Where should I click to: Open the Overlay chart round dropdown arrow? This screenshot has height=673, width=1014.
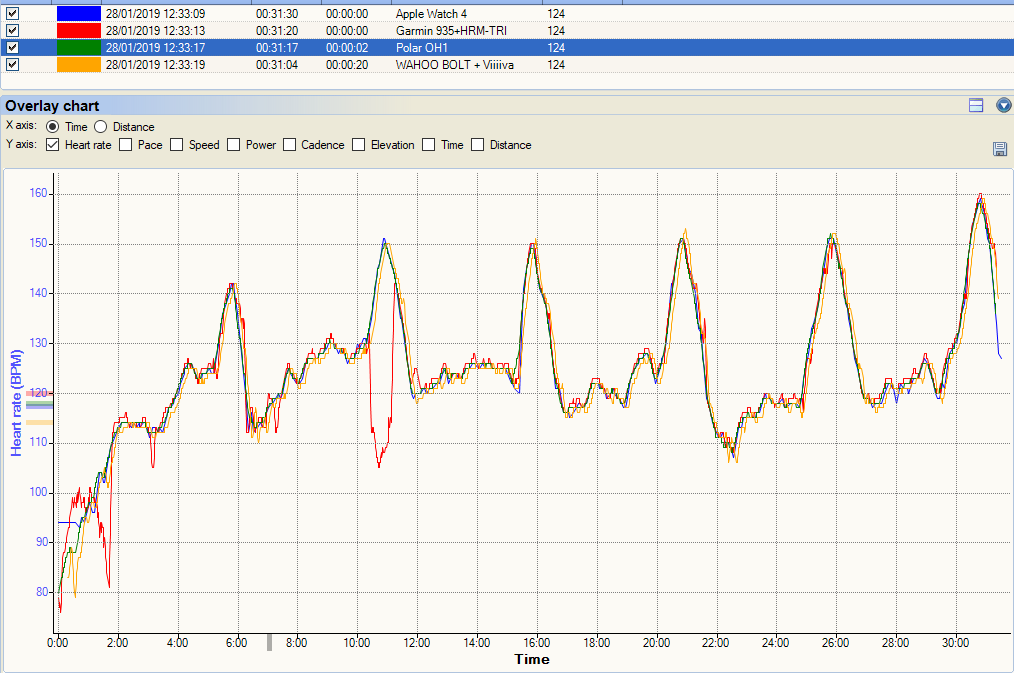click(x=1003, y=105)
